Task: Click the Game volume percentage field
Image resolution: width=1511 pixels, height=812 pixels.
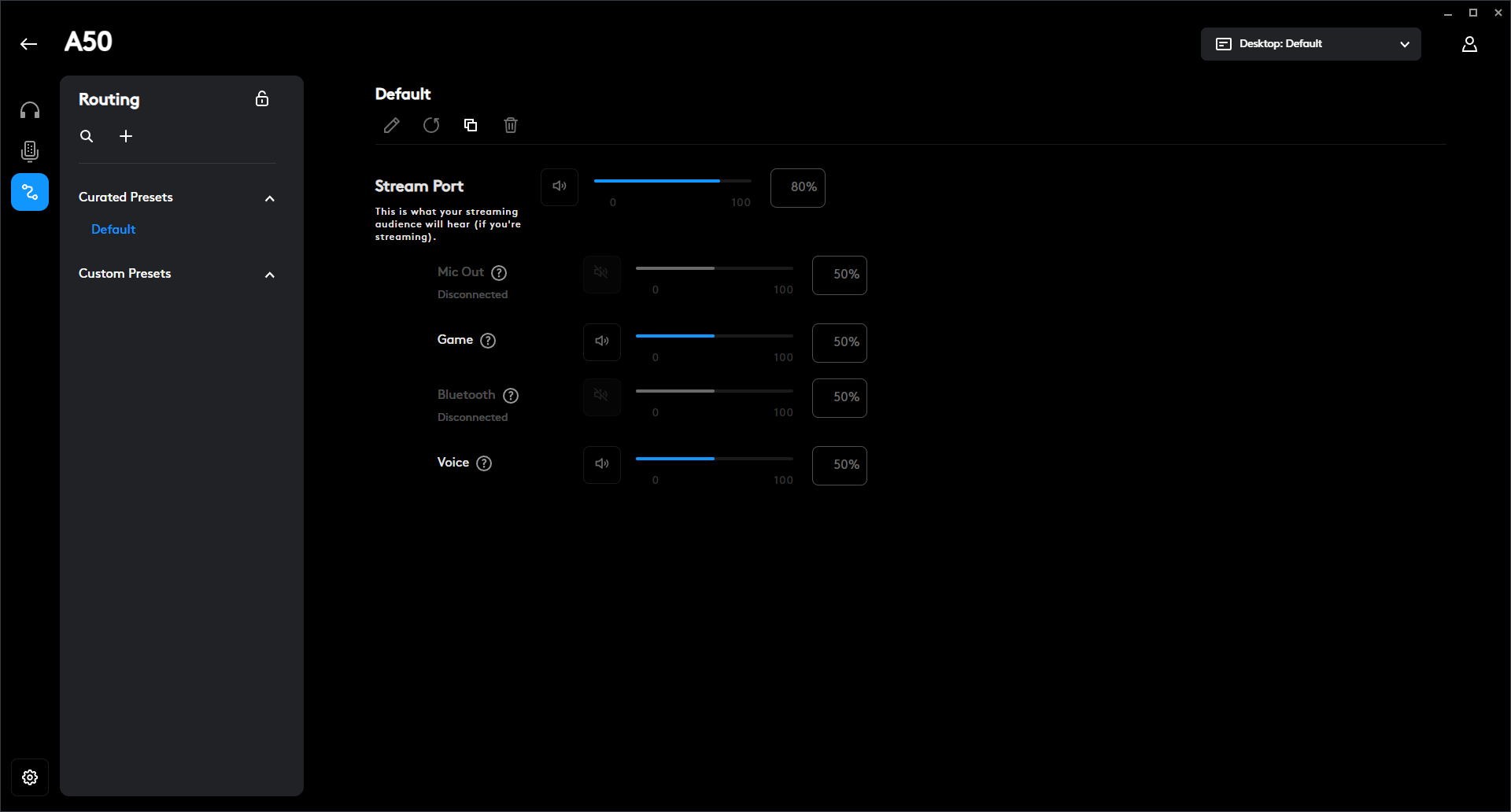Action: 839,342
